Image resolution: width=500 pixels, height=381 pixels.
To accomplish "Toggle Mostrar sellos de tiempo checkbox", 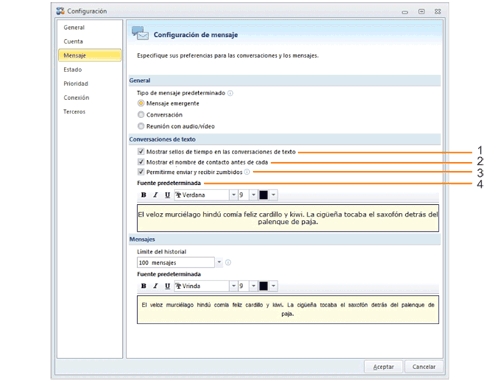I will pos(141,152).
